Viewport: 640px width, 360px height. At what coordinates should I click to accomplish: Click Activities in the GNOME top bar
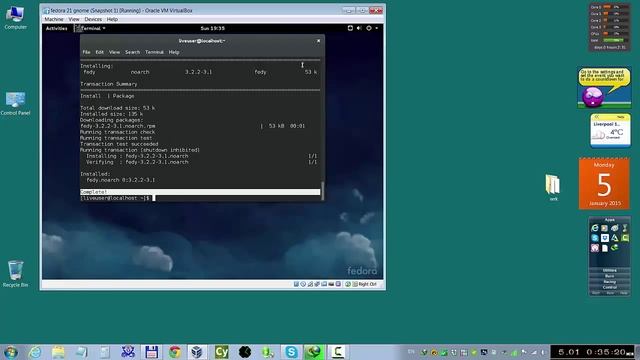pyautogui.click(x=56, y=28)
